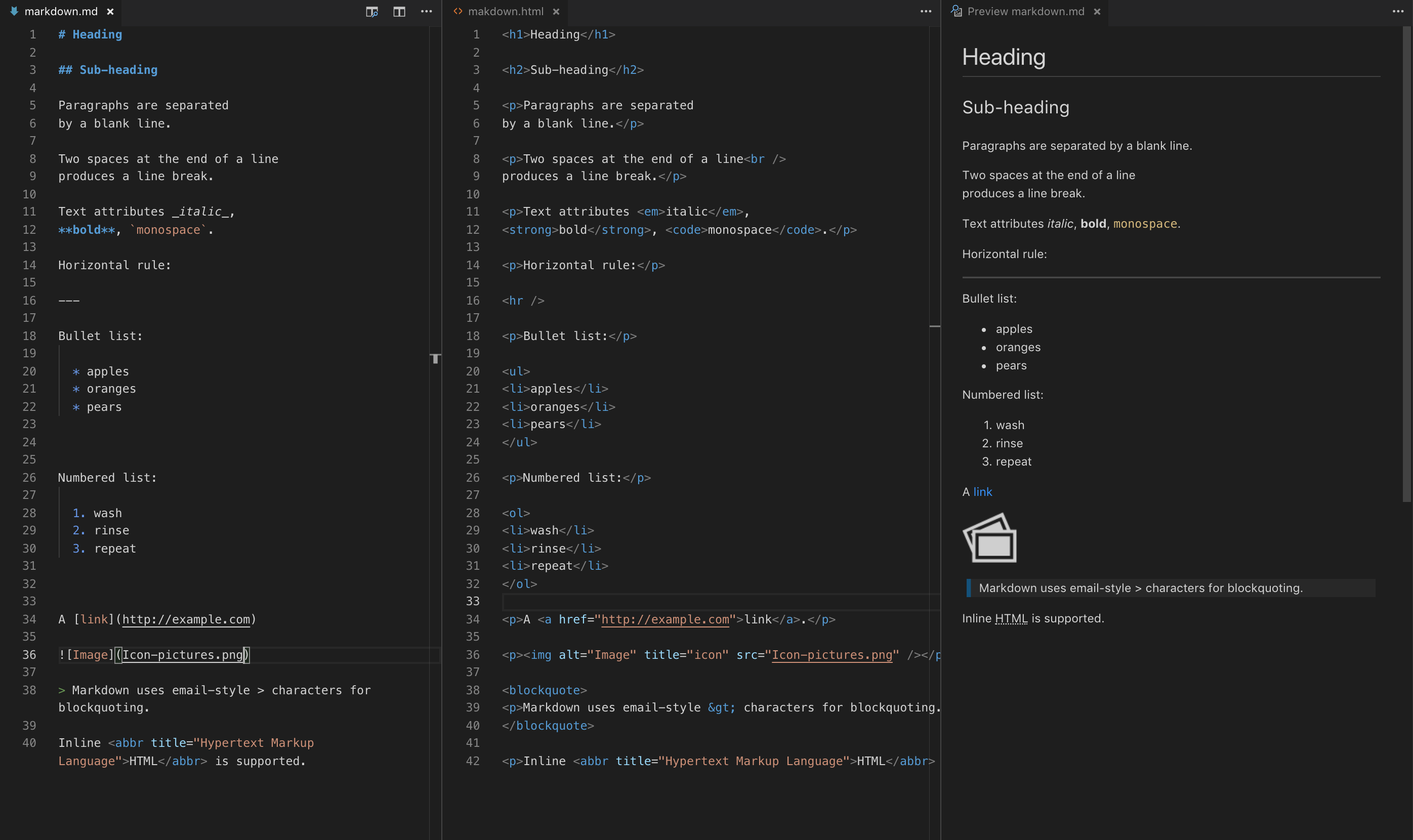Click the preview icon in Preview tab
Image resolution: width=1413 pixels, height=840 pixels.
[x=956, y=11]
